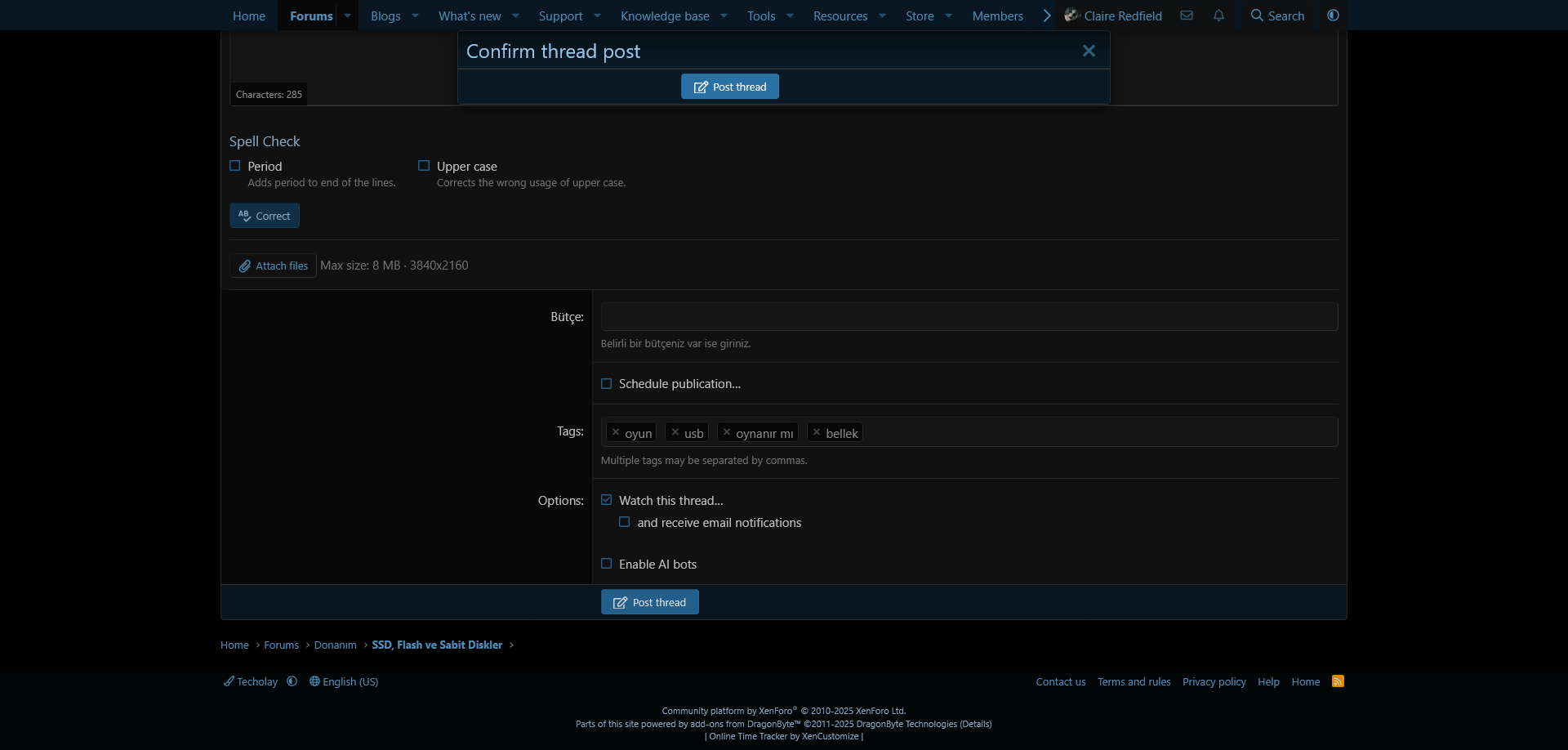This screenshot has width=1568, height=750.
Task: Open Home breadcrumb link
Action: (234, 645)
